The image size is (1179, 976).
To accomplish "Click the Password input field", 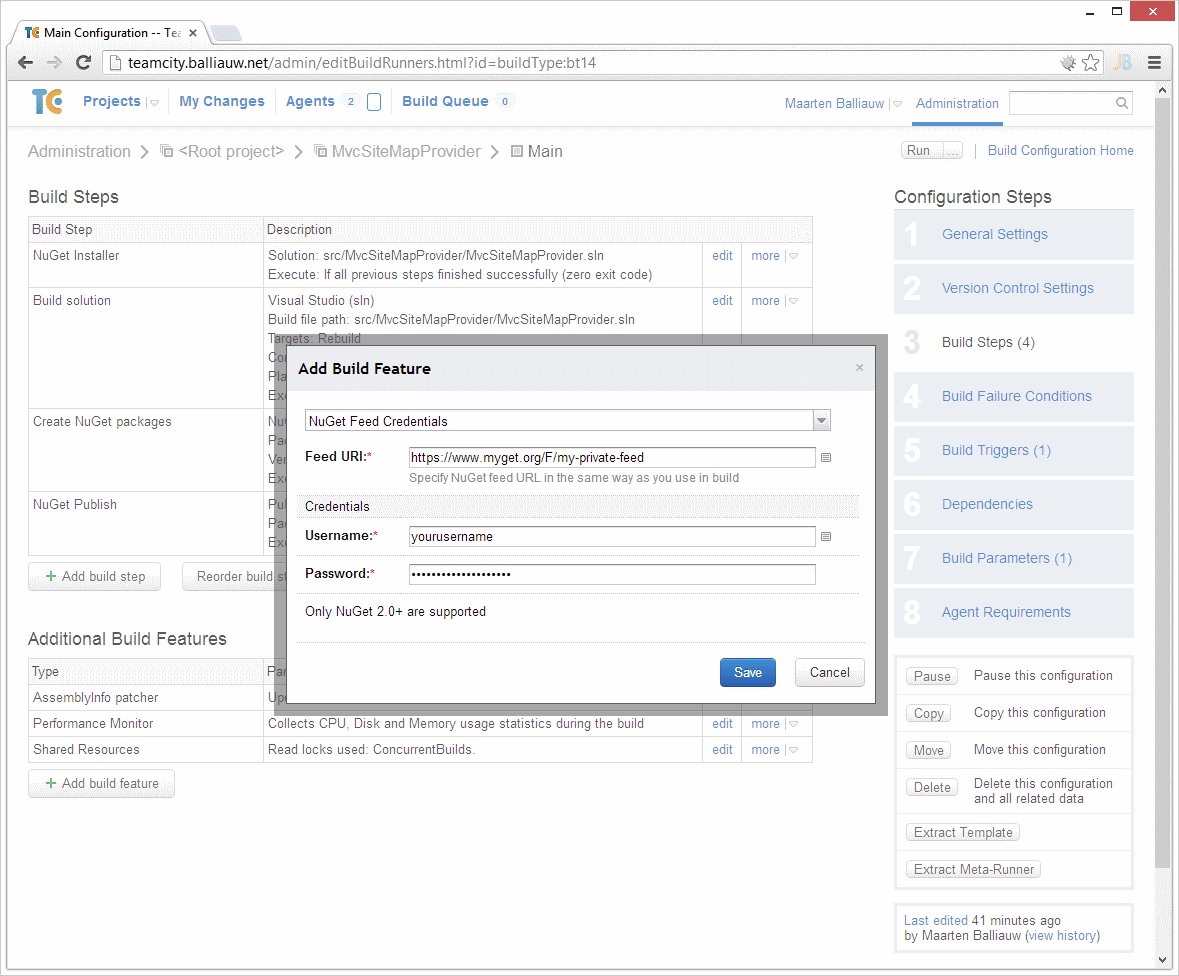I will [x=612, y=574].
